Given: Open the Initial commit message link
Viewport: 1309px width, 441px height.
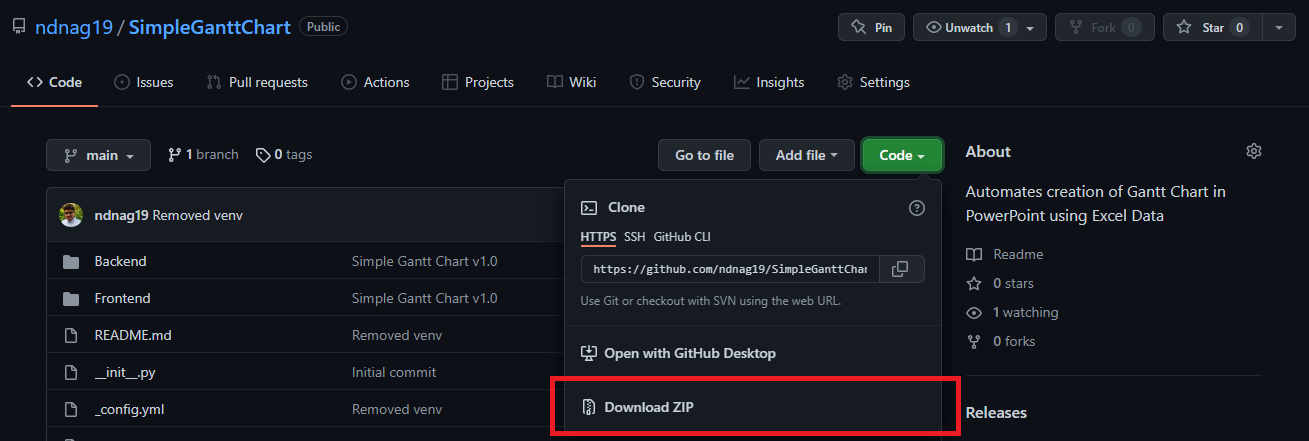Looking at the screenshot, I should click(394, 372).
